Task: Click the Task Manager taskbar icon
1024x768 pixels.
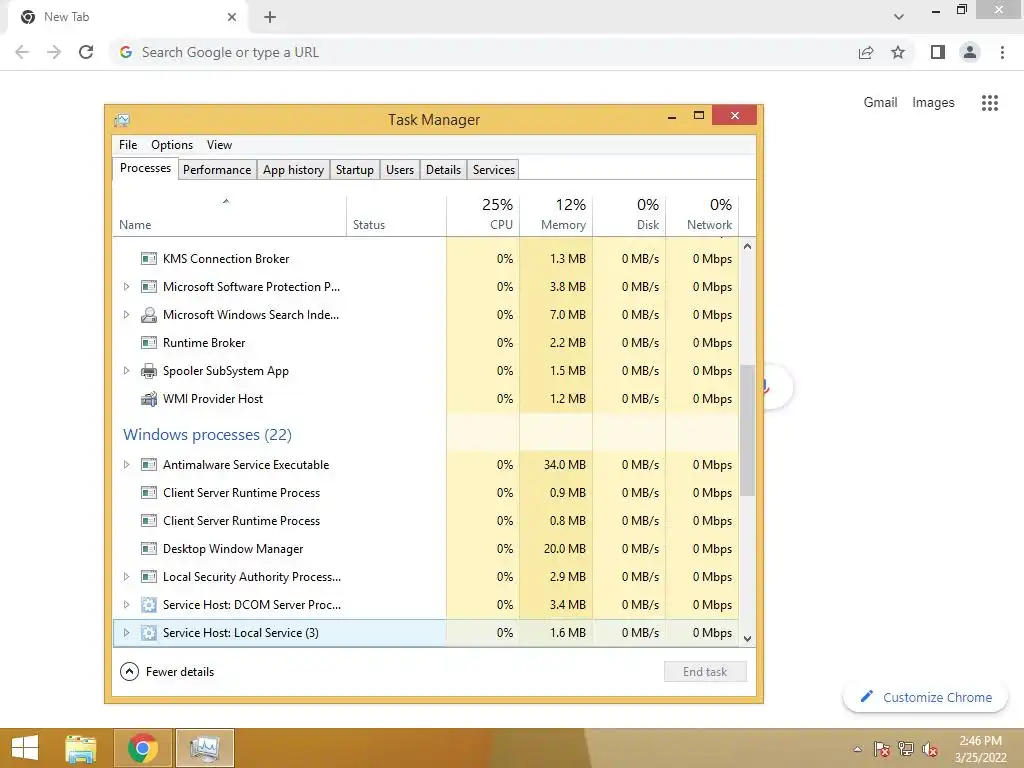Action: click(x=204, y=748)
